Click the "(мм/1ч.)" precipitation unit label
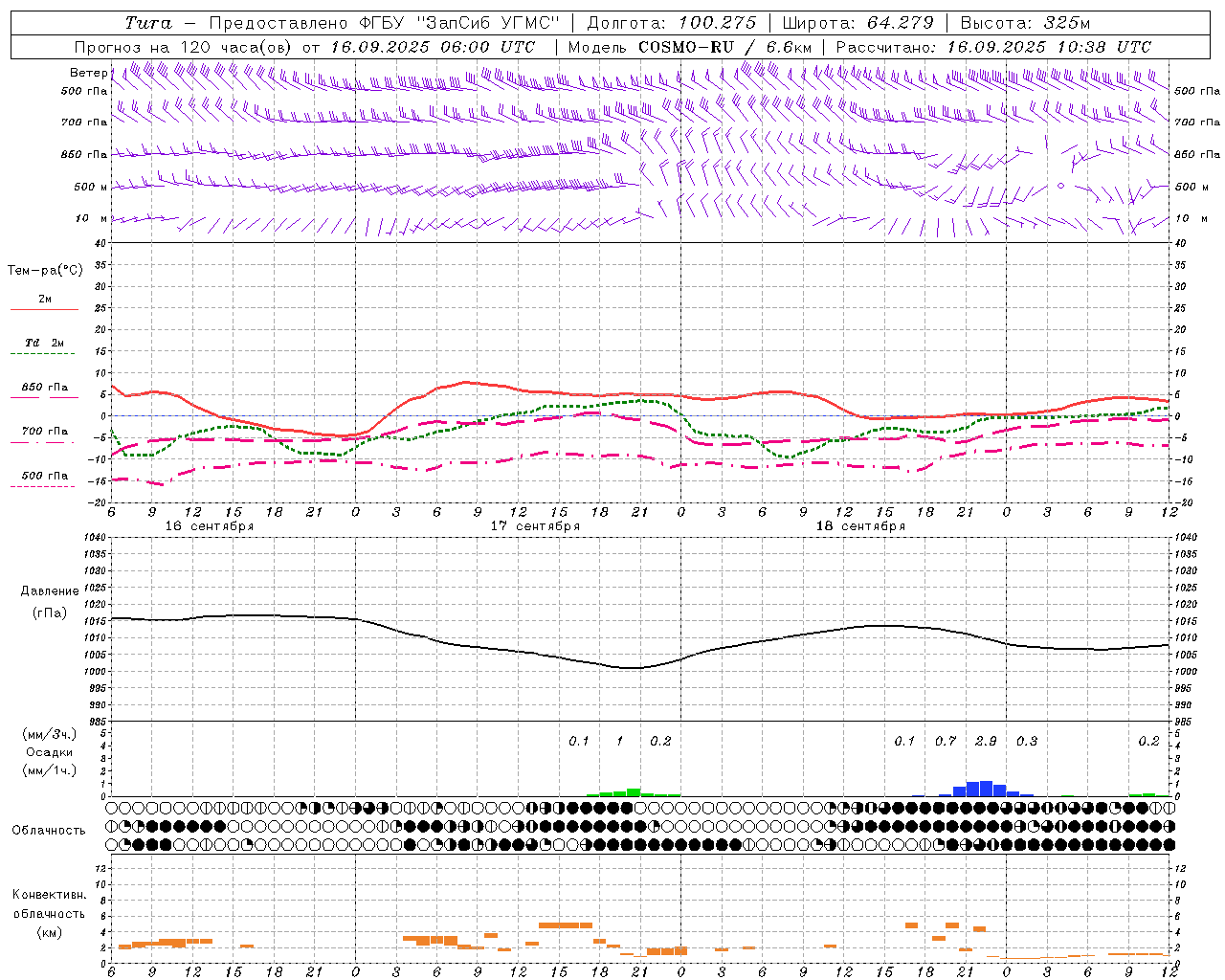 (49, 770)
